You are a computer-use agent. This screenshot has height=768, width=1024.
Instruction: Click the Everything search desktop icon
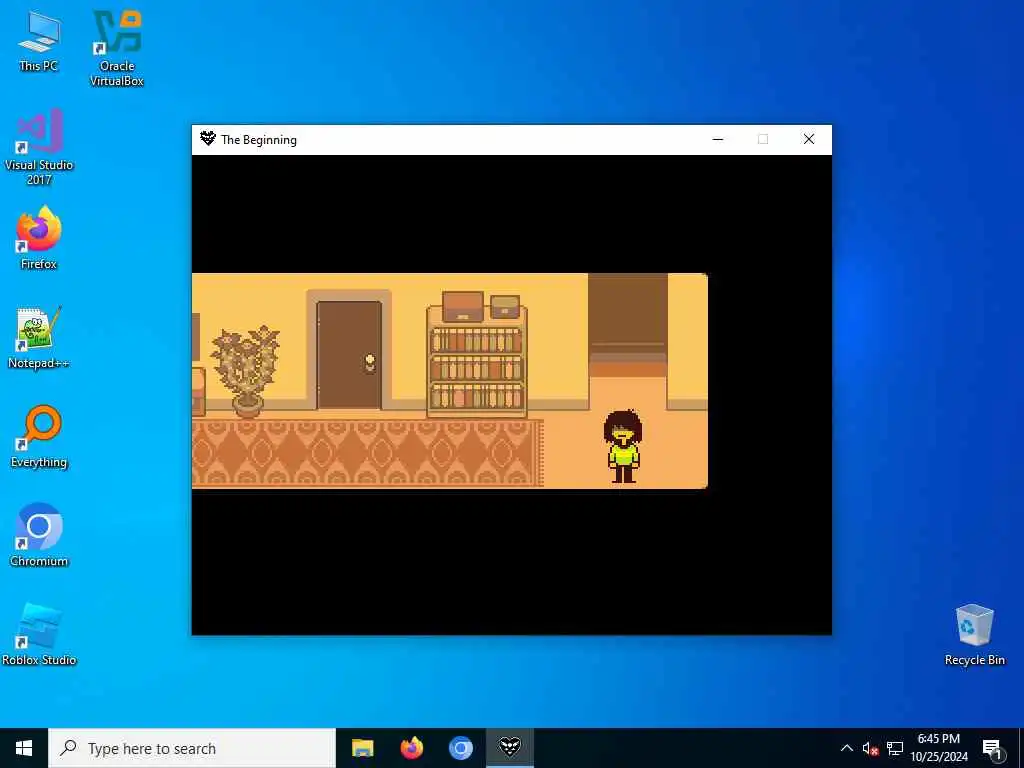click(39, 437)
